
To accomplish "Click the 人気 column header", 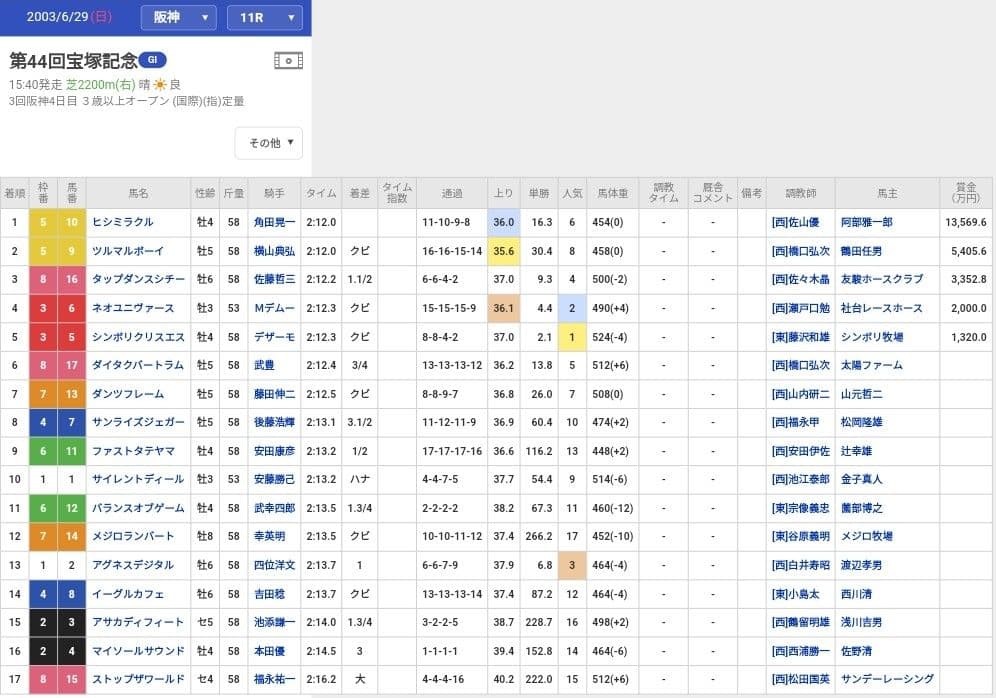I will [572, 192].
